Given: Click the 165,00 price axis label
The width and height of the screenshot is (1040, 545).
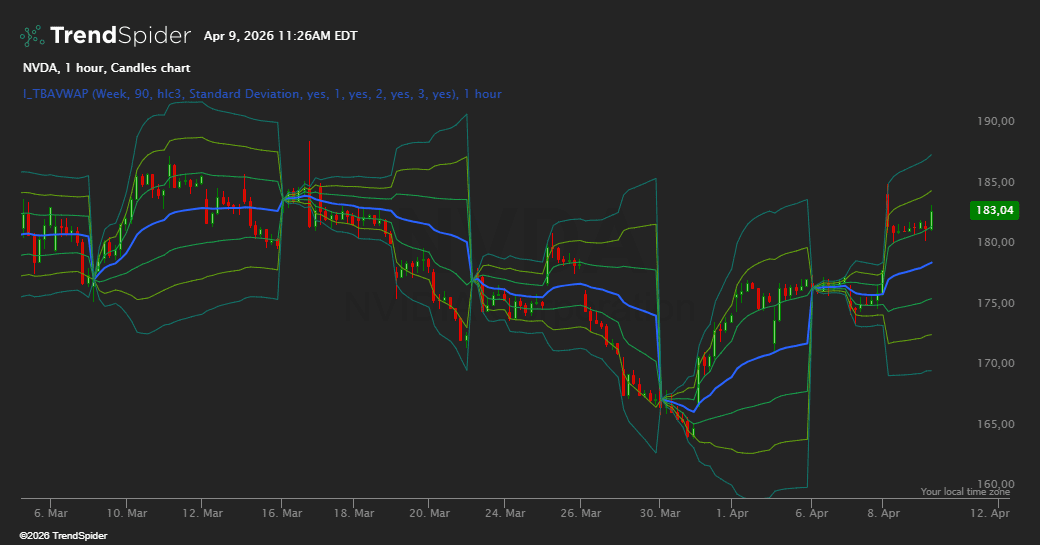Looking at the screenshot, I should pyautogui.click(x=996, y=424).
